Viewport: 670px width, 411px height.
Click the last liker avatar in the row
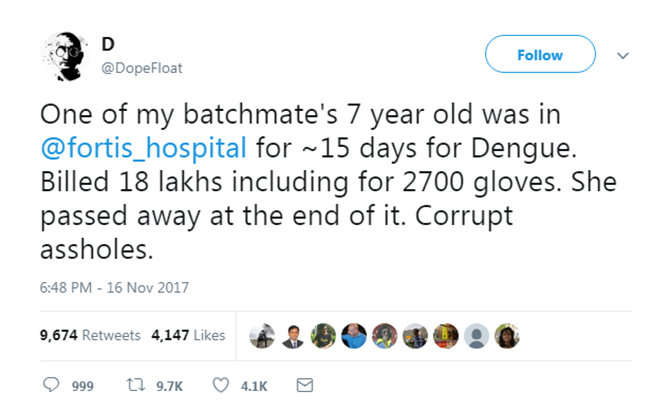[x=507, y=336]
